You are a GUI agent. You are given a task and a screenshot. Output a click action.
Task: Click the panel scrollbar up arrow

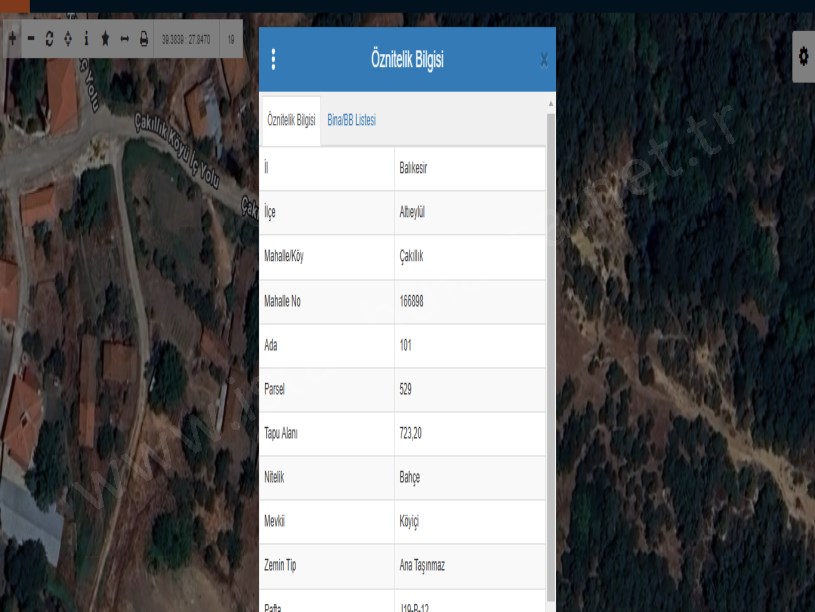click(x=550, y=104)
